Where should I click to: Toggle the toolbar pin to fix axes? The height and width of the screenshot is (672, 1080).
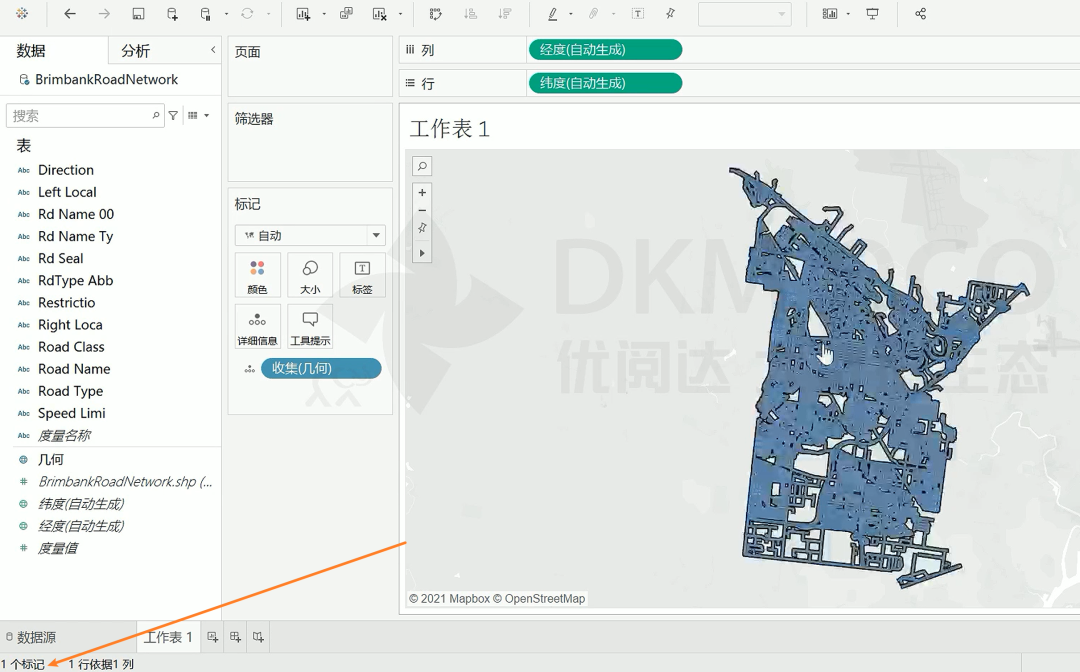point(670,14)
